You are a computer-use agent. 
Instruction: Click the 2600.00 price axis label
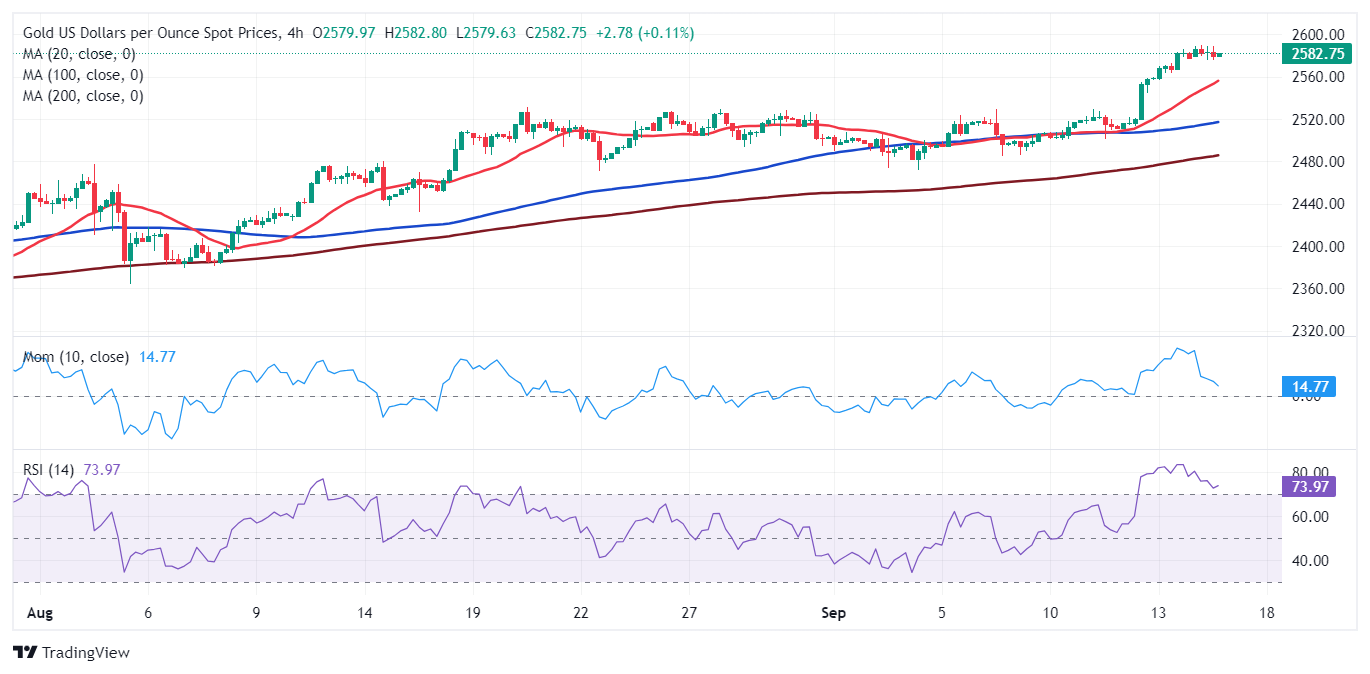[1315, 34]
